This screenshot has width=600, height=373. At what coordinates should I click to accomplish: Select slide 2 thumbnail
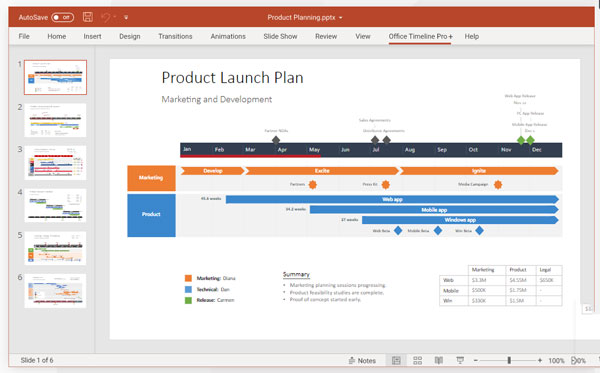coord(55,120)
